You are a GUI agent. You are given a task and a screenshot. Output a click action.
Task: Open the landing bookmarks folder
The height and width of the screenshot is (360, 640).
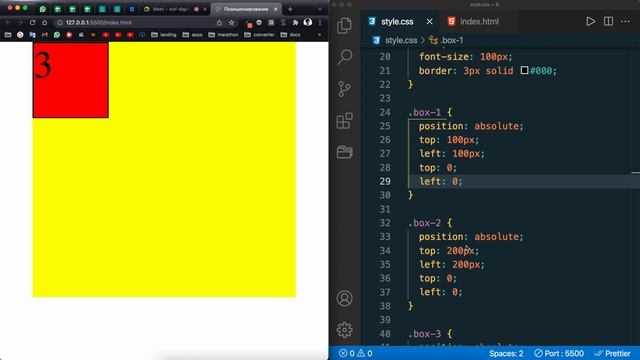pos(164,35)
